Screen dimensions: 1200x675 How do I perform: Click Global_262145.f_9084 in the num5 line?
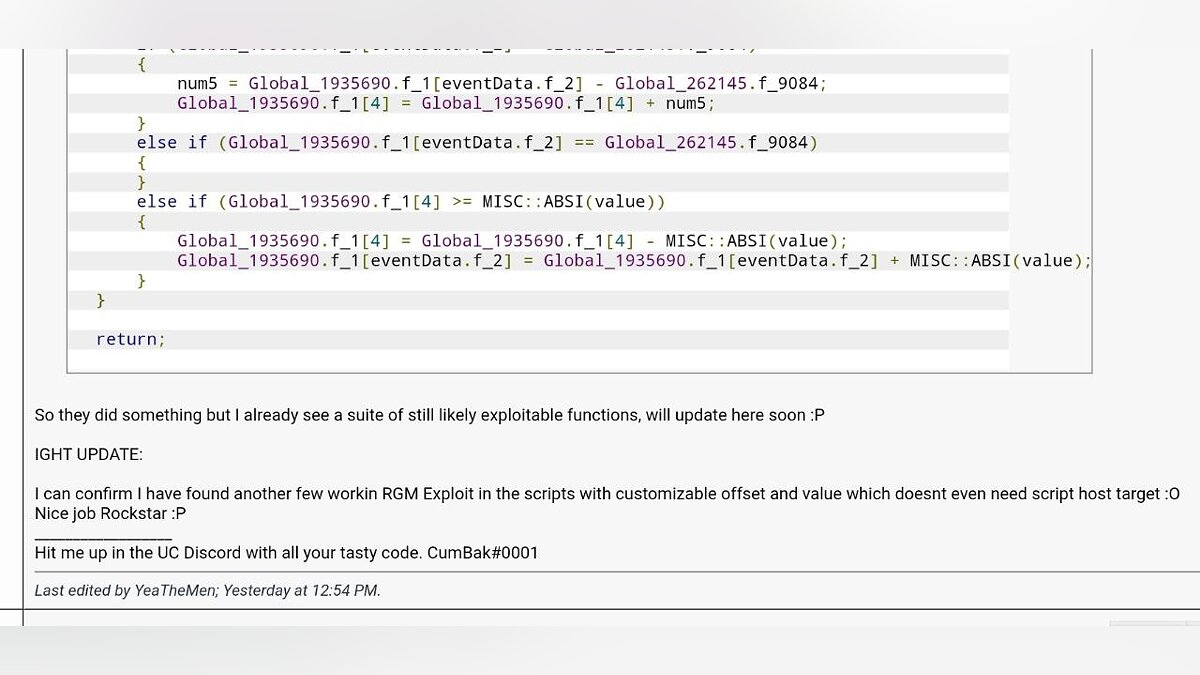(720, 83)
